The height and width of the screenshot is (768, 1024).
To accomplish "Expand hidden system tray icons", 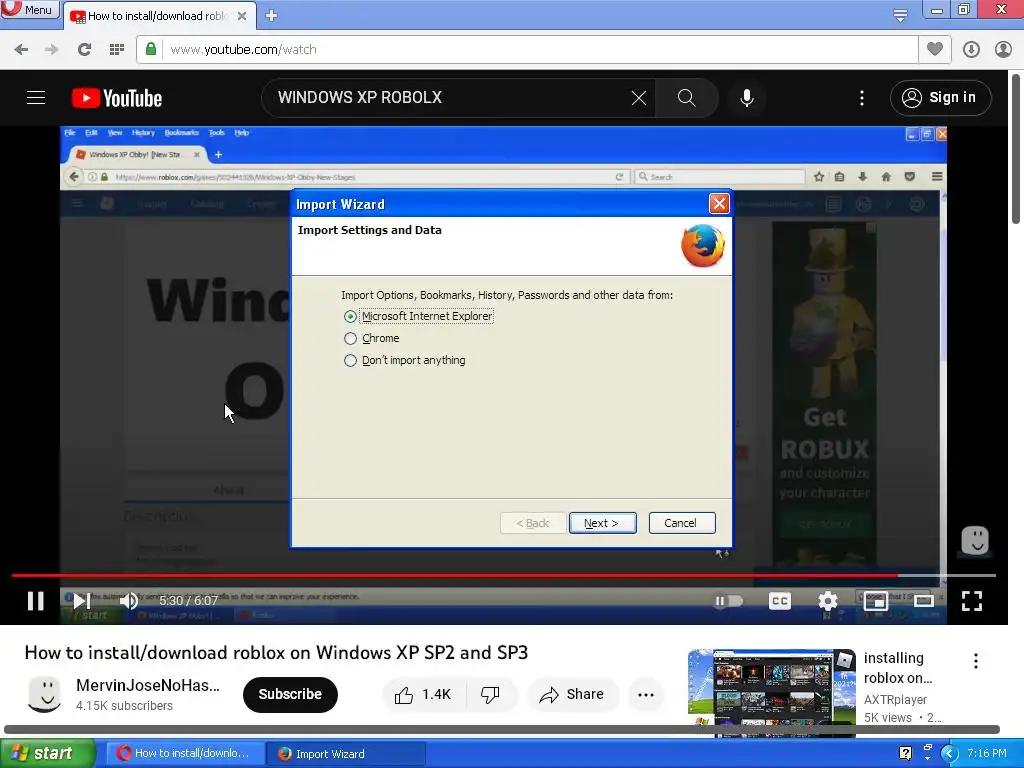I will (x=949, y=754).
